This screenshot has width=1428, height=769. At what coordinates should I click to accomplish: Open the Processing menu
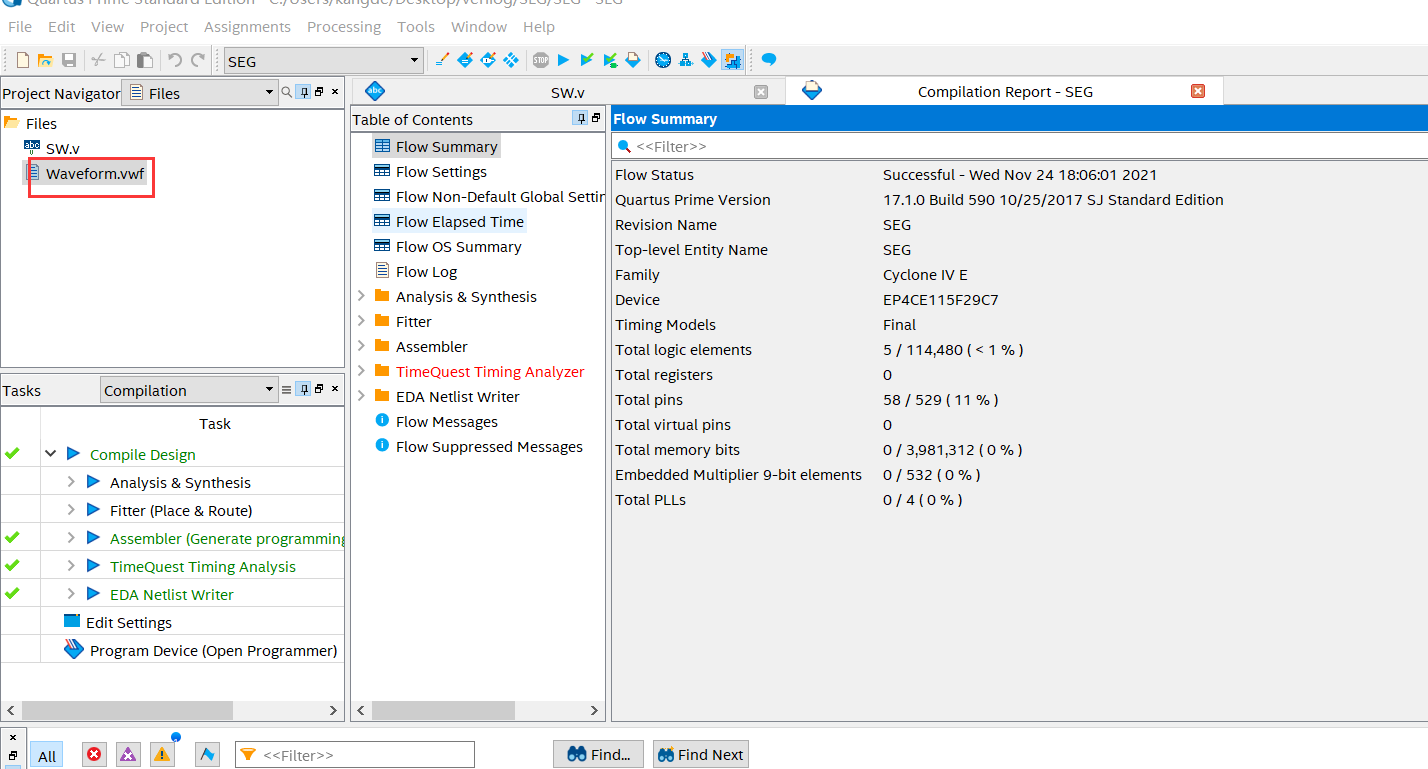tap(344, 27)
